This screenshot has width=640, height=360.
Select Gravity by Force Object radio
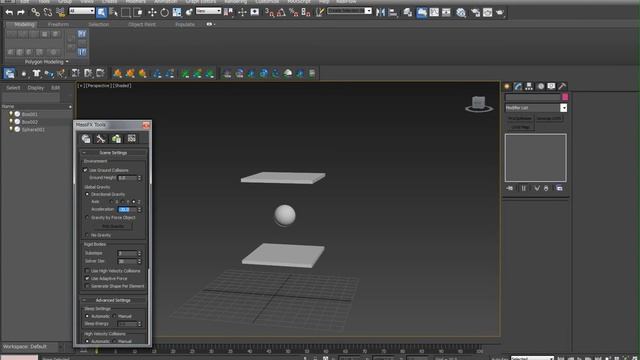point(87,218)
